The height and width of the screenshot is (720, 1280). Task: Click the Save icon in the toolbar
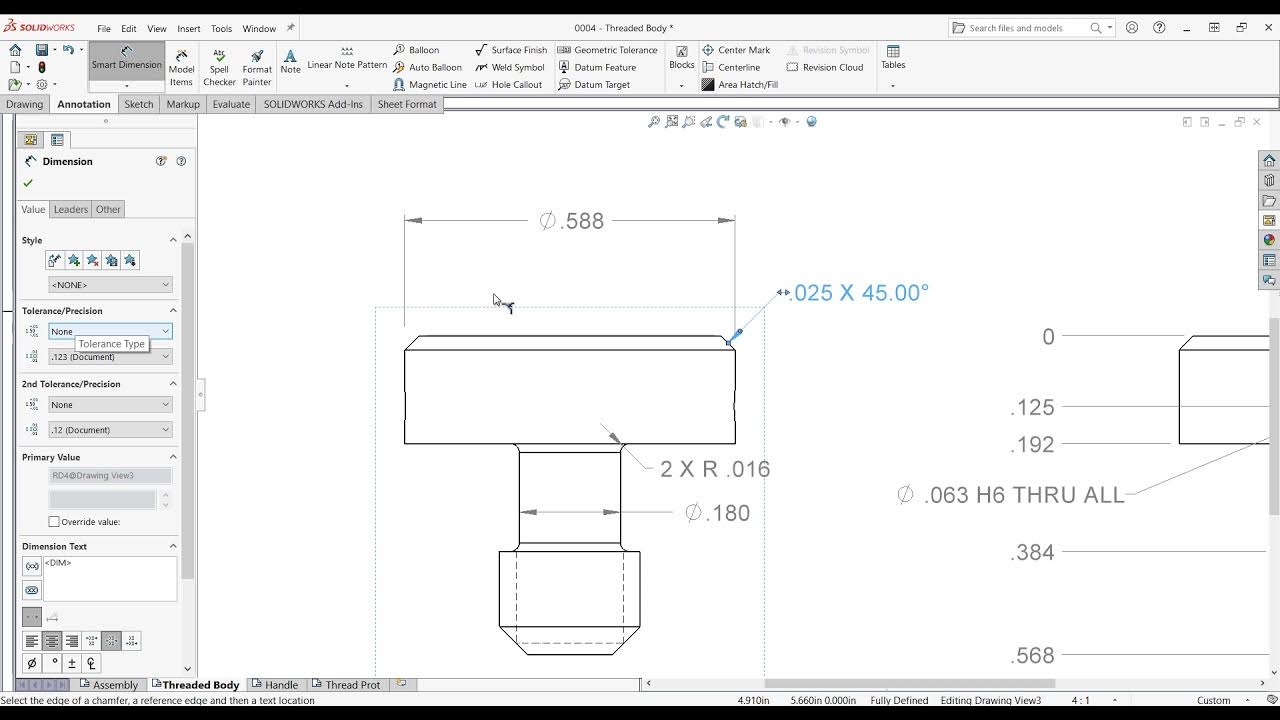[x=42, y=50]
